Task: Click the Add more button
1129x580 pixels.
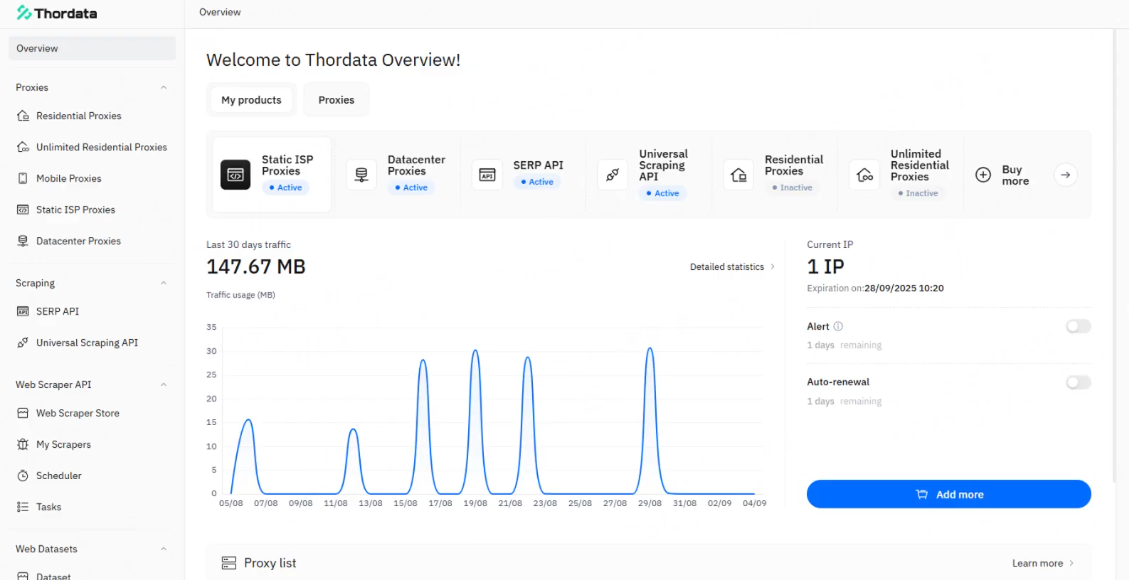Action: pyautogui.click(x=949, y=494)
